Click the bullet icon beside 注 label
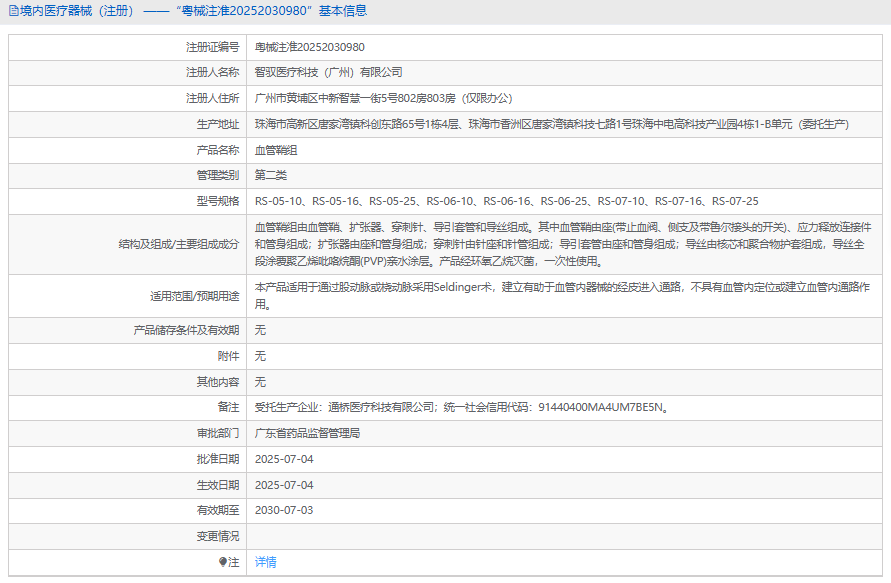The image size is (891, 583). pos(223,562)
